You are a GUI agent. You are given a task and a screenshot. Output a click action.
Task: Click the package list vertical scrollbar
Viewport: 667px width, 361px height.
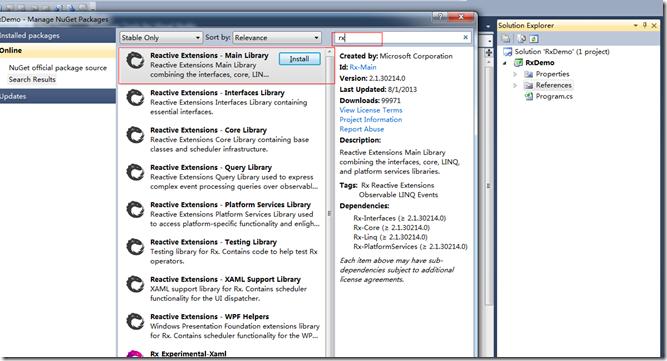coord(329,202)
